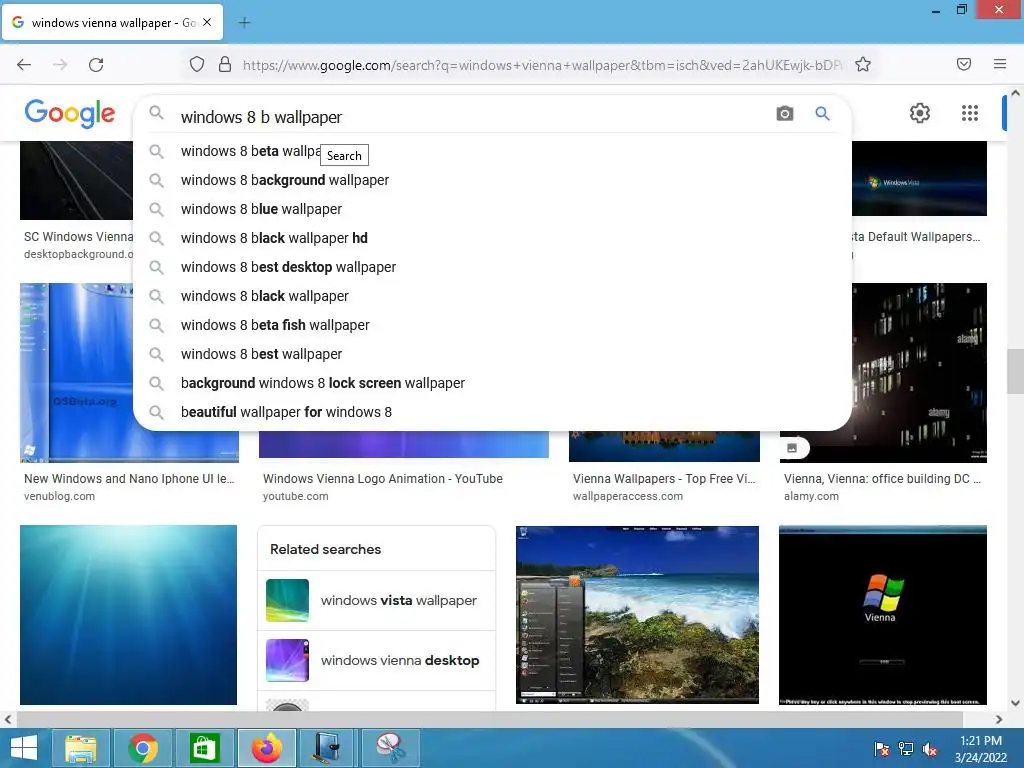This screenshot has width=1024, height=768.
Task: Reload the current page
Action: 96,65
